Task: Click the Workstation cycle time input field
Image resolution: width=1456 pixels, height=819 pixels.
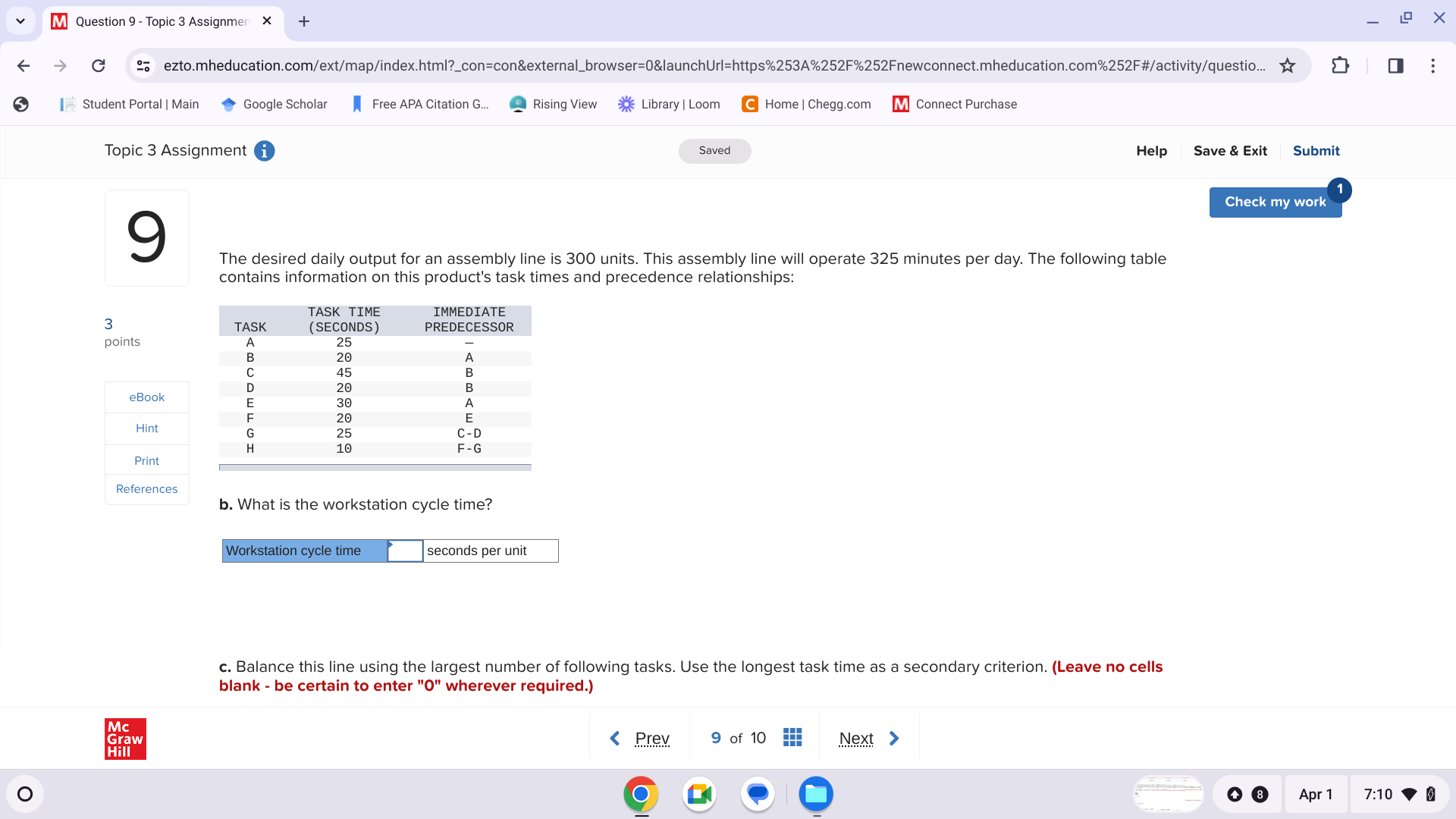Action: tap(405, 551)
